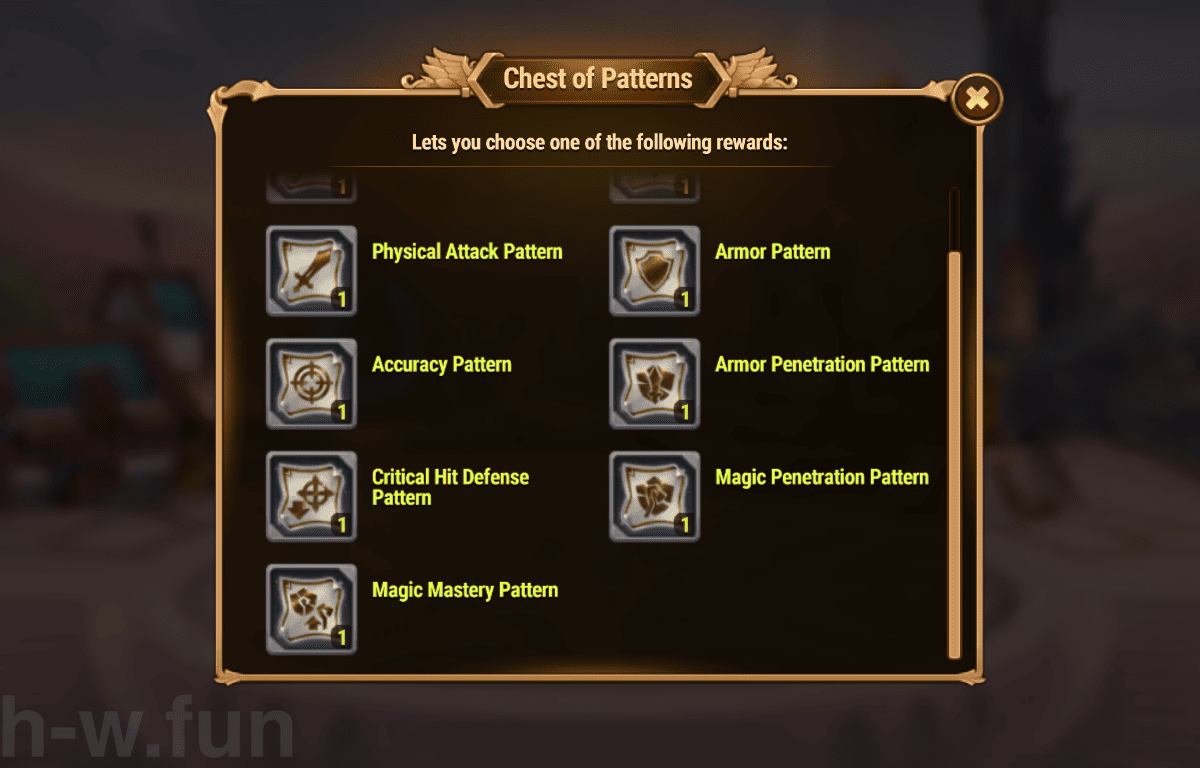
Task: Select the Magic Mastery Pattern icon
Action: 311,608
